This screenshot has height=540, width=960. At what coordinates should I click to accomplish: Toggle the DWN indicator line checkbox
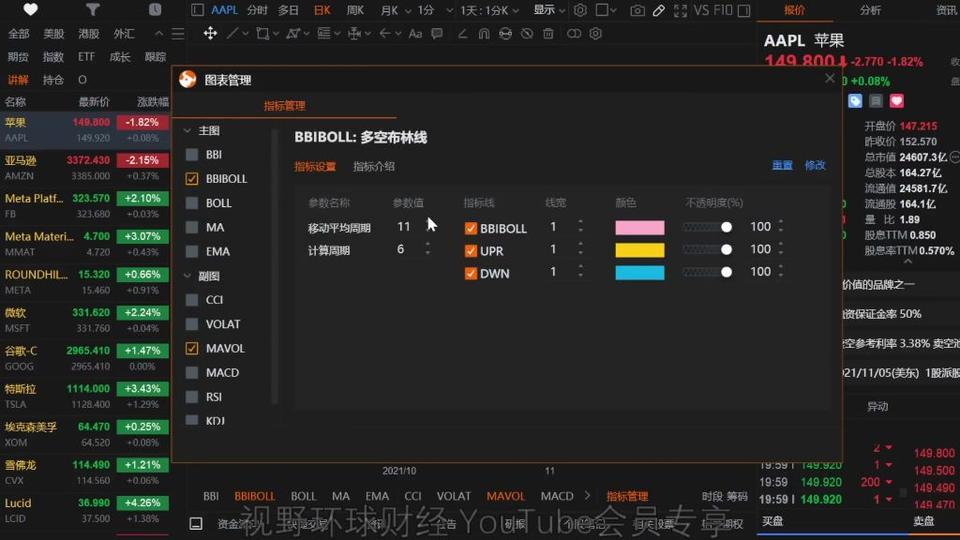point(470,274)
